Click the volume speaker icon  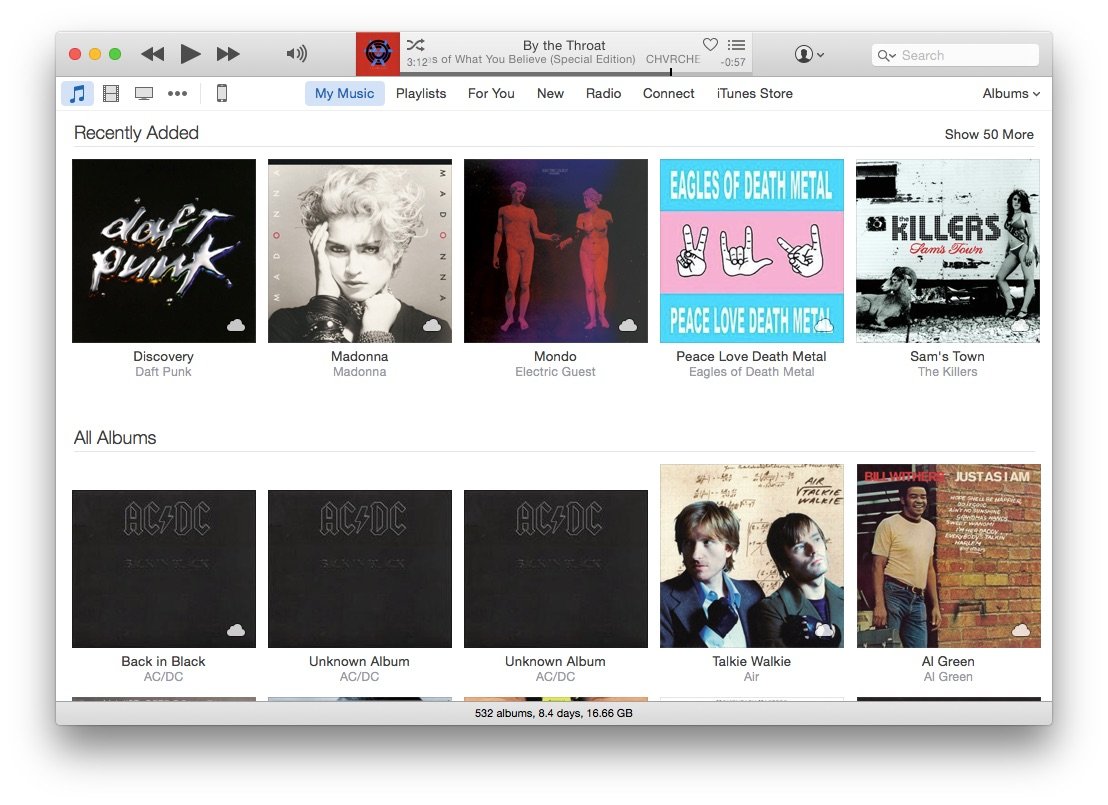297,54
